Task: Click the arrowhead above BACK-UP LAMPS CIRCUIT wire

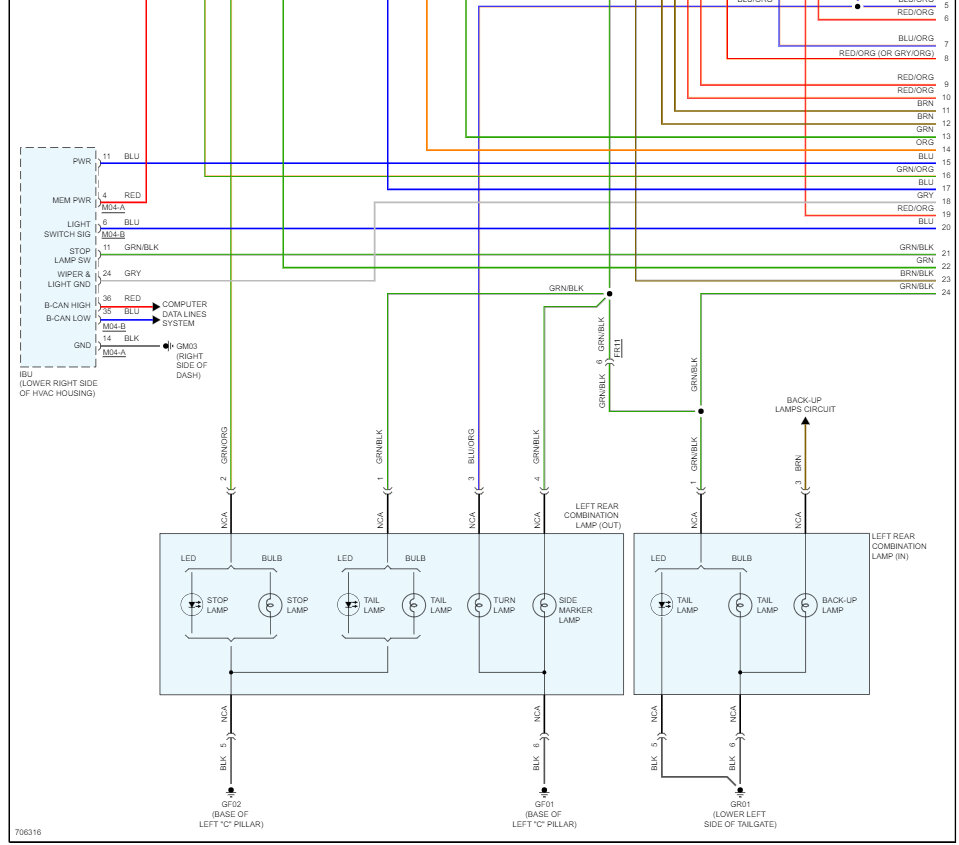Action: tap(805, 421)
